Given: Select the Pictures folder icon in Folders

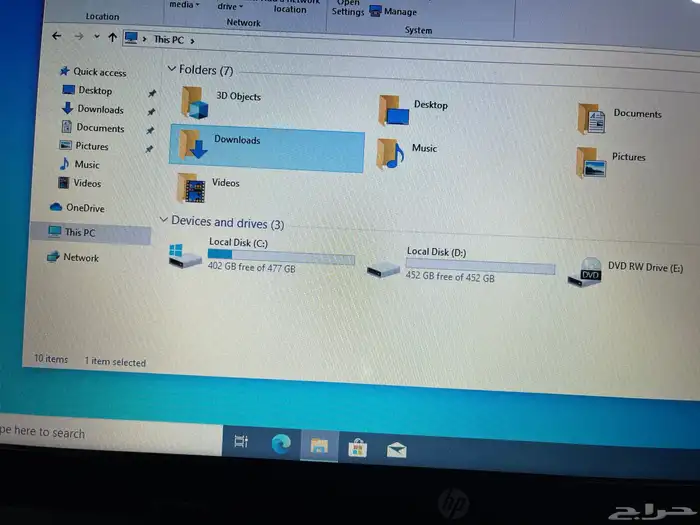Looking at the screenshot, I should [x=591, y=162].
